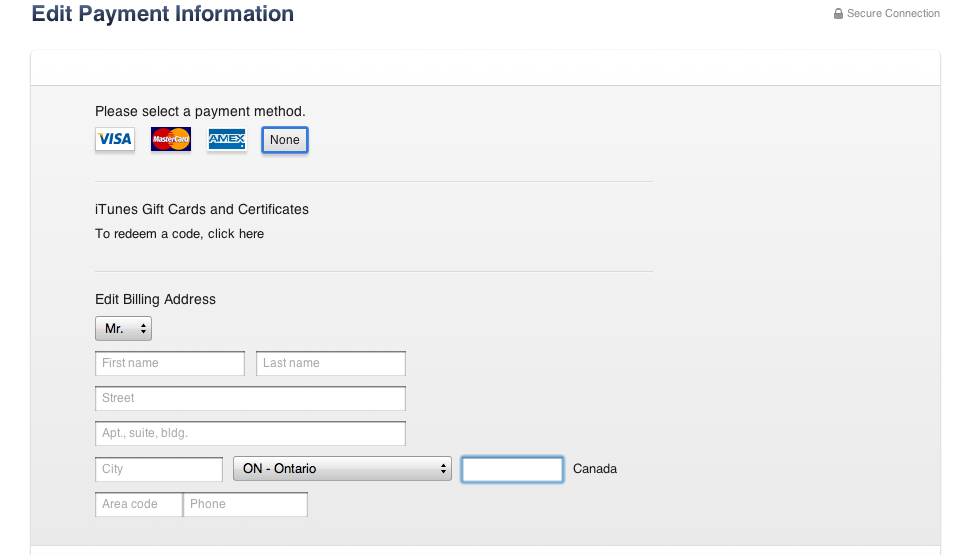The height and width of the screenshot is (555, 964).
Task: Click the iTunes Gift Cards and Certificates heading
Action: 202,209
